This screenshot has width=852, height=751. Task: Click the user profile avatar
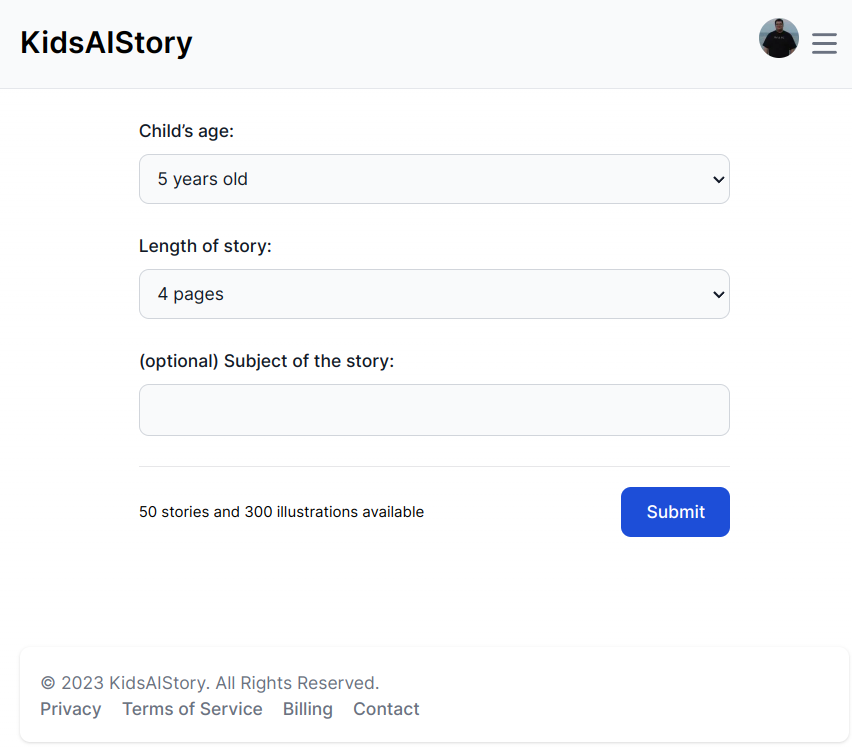point(778,38)
